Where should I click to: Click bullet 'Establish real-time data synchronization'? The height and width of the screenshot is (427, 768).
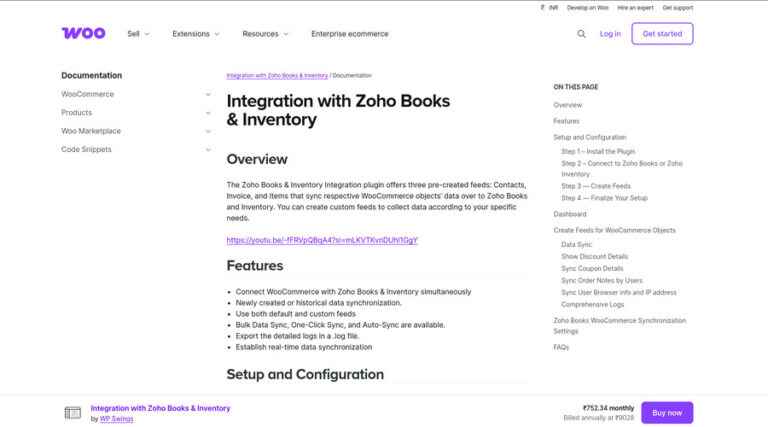click(x=304, y=347)
